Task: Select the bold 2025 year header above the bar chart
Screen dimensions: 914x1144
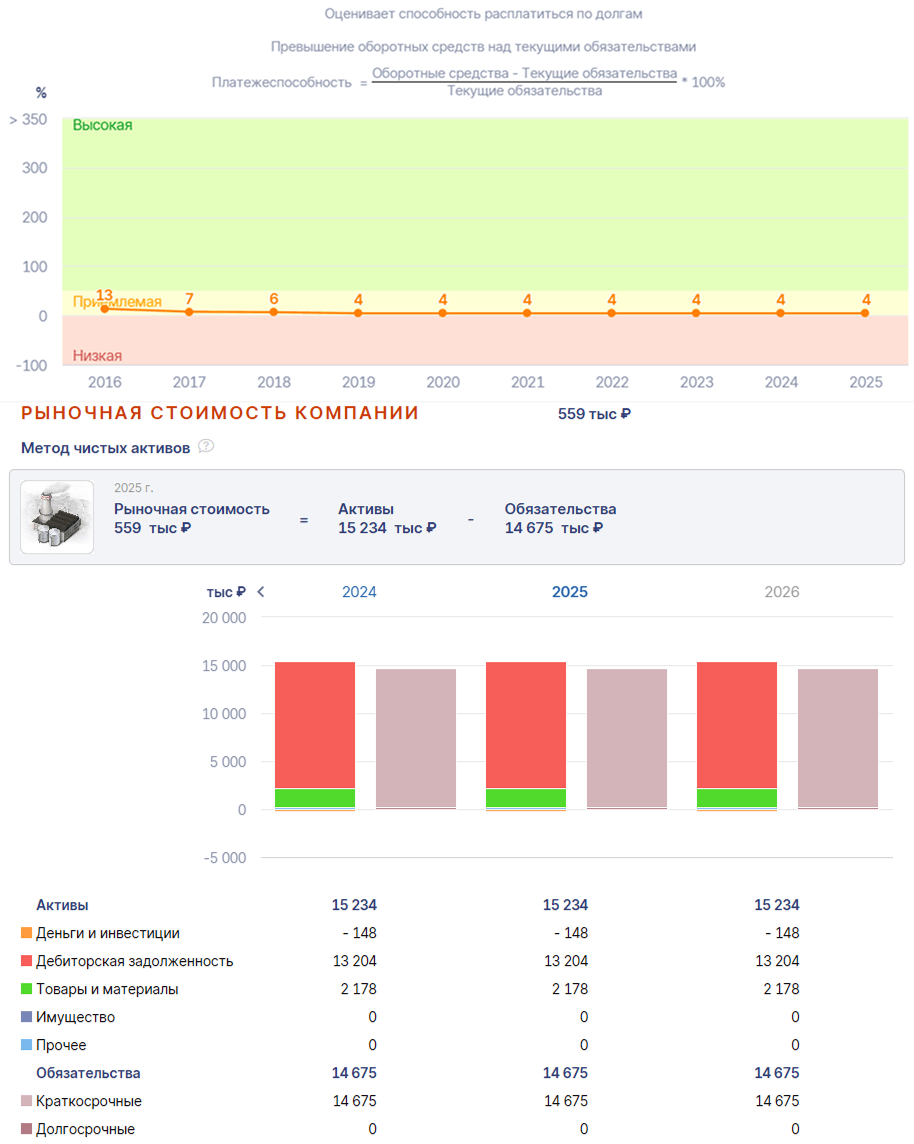Action: click(x=570, y=592)
